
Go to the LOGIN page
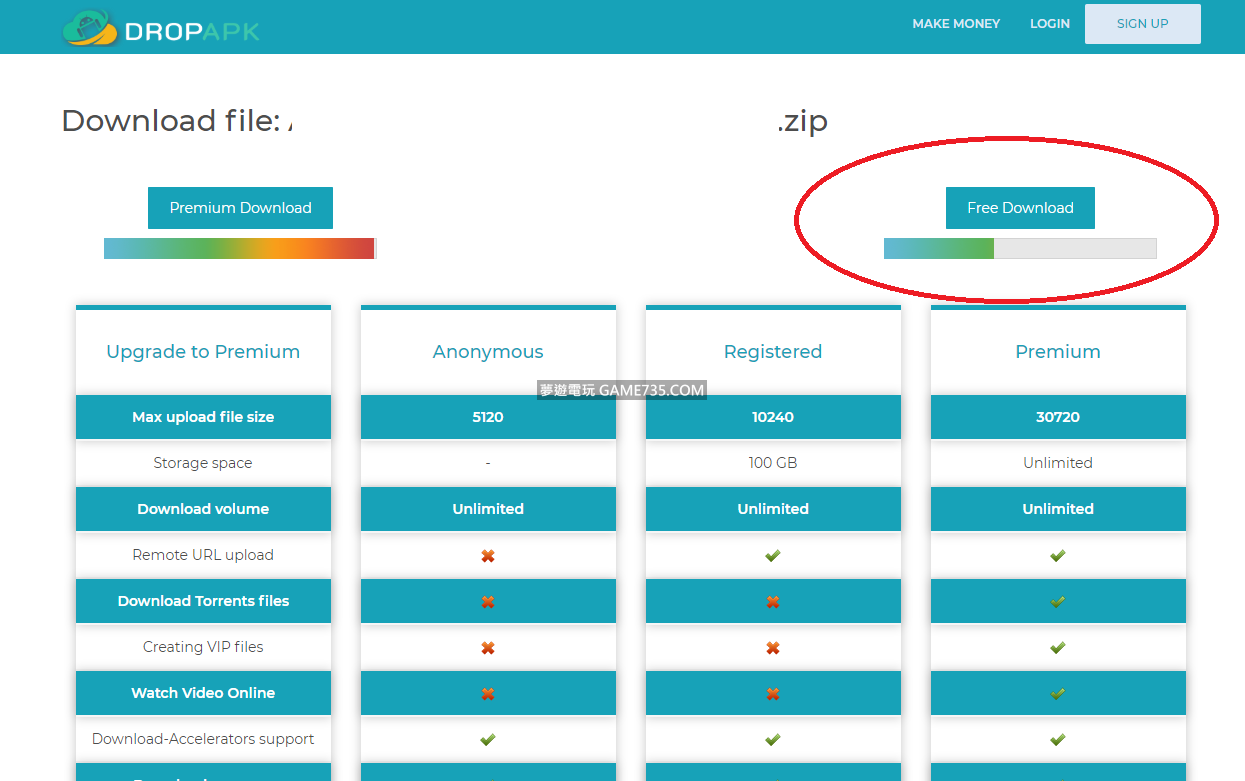[1049, 24]
